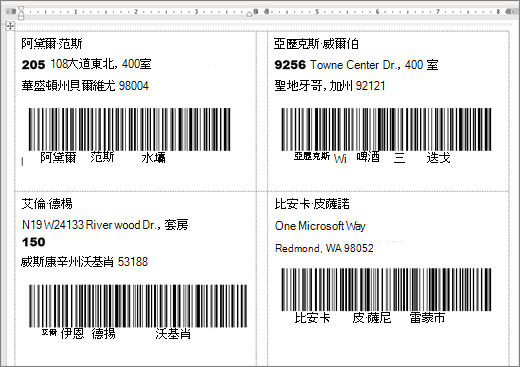Click the line 威斯康辛州沃基肖 53188
The width and height of the screenshot is (520, 367).
pyautogui.click(x=84, y=262)
